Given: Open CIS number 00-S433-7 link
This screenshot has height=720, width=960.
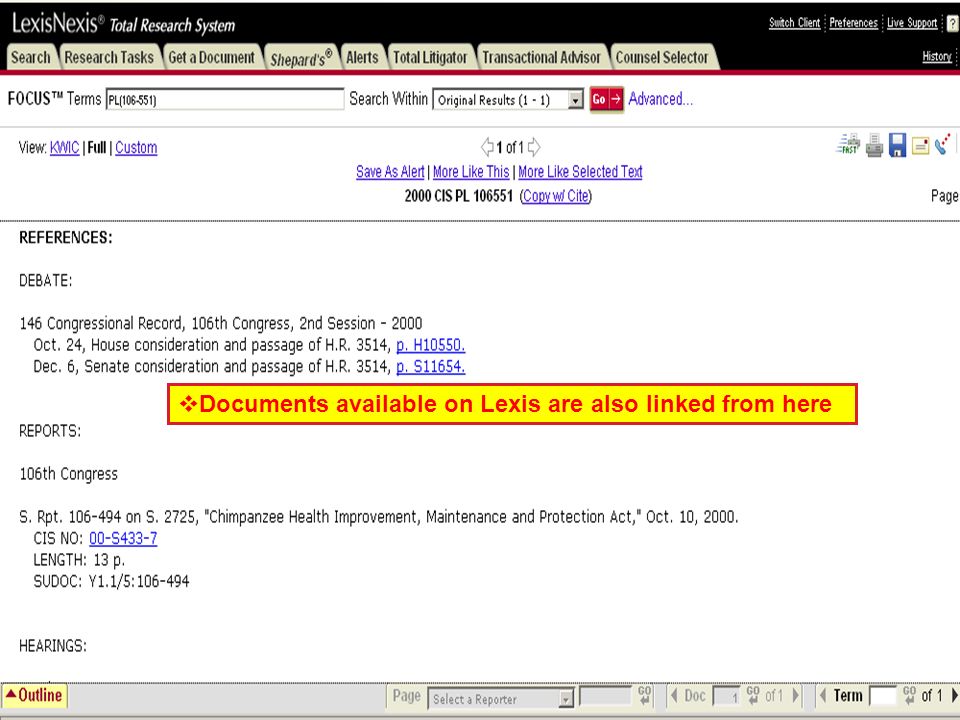Looking at the screenshot, I should click(x=123, y=538).
